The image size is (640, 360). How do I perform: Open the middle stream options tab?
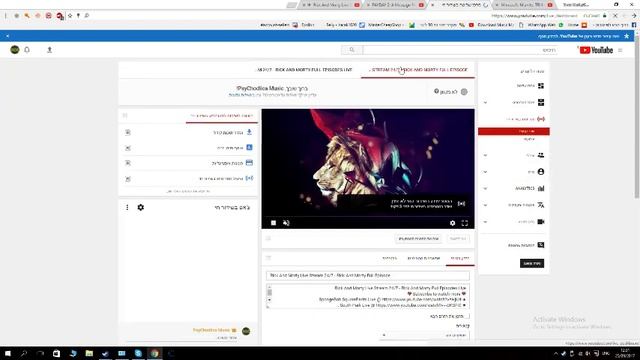tap(424, 258)
